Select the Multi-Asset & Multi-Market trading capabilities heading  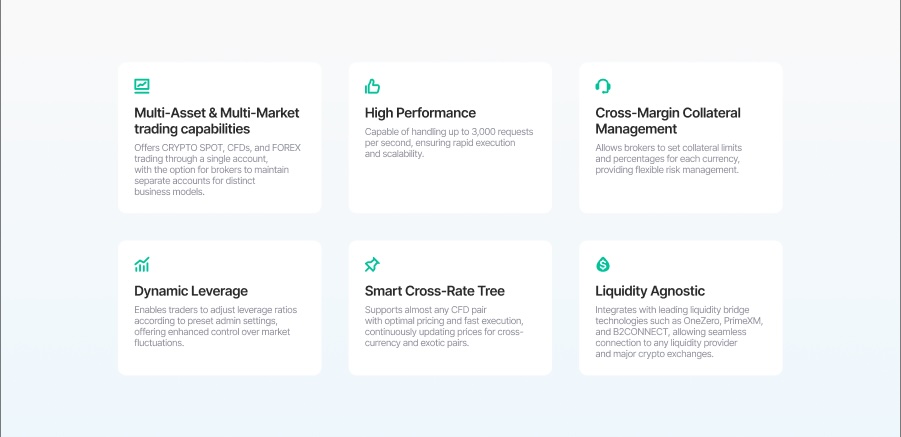(x=216, y=121)
